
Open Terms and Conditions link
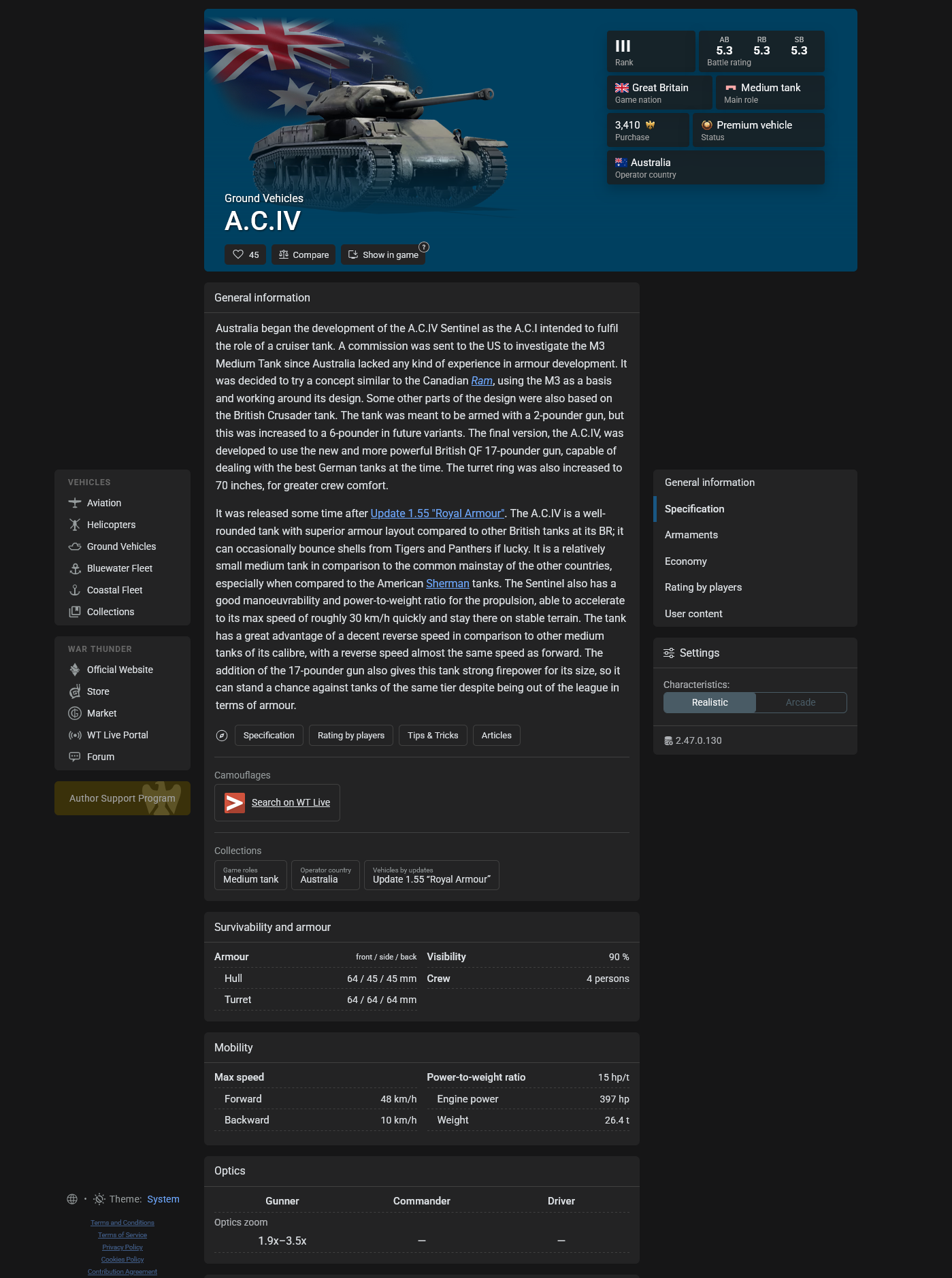click(122, 1223)
